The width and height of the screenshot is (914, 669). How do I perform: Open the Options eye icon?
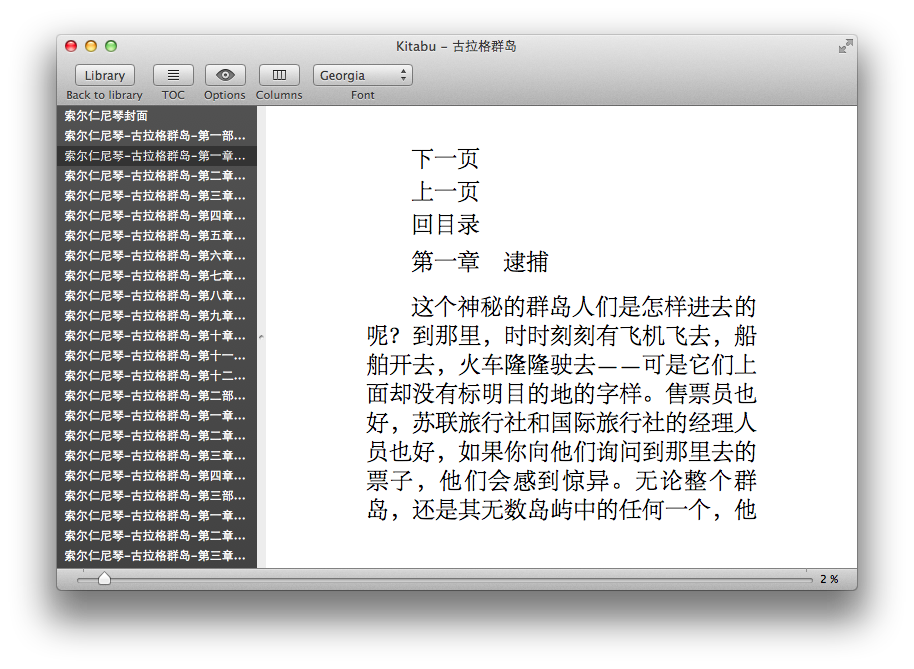tap(225, 75)
